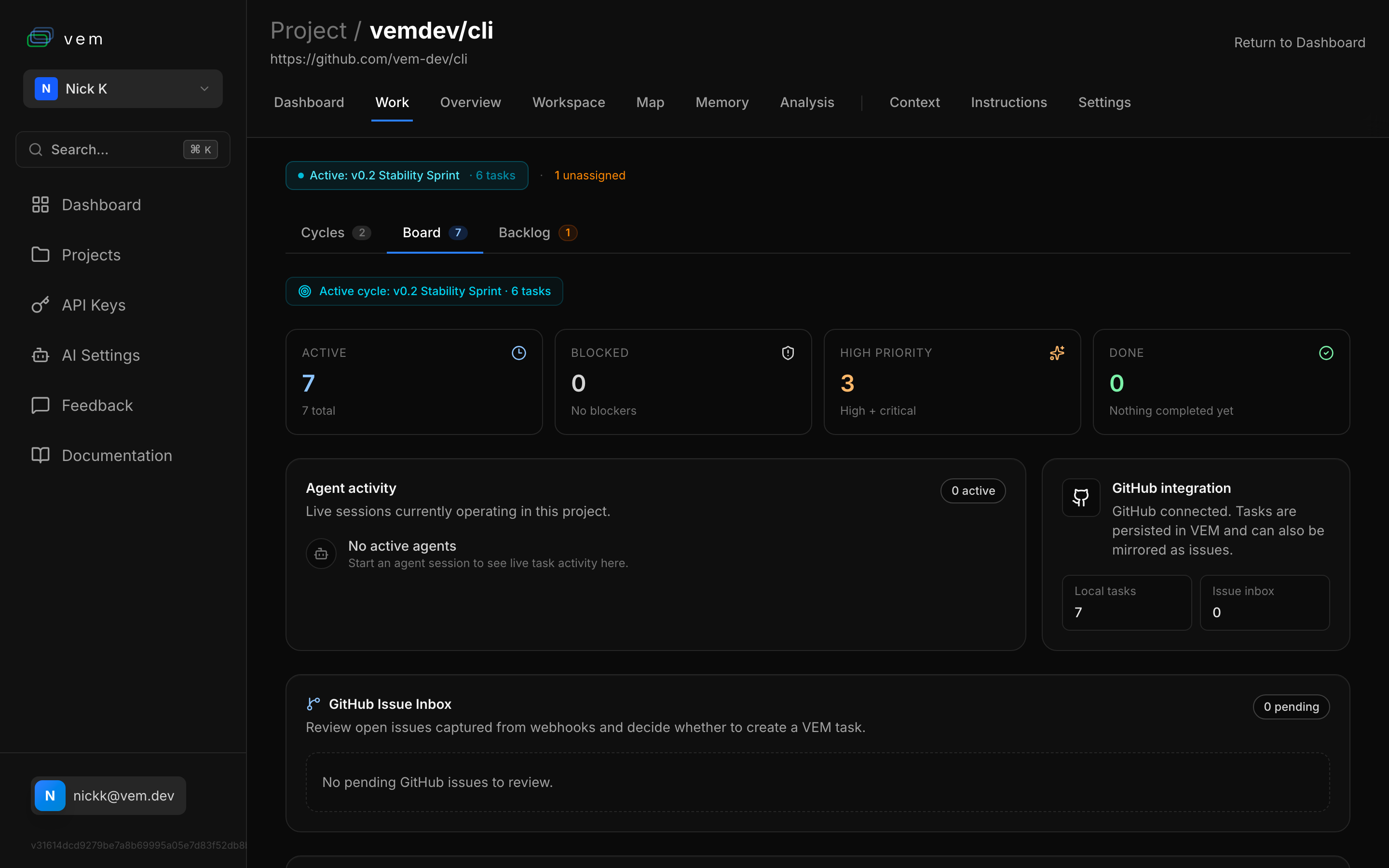Screen dimensions: 1389x868
Task: Click Return to Dashboard link
Action: coord(1299,42)
